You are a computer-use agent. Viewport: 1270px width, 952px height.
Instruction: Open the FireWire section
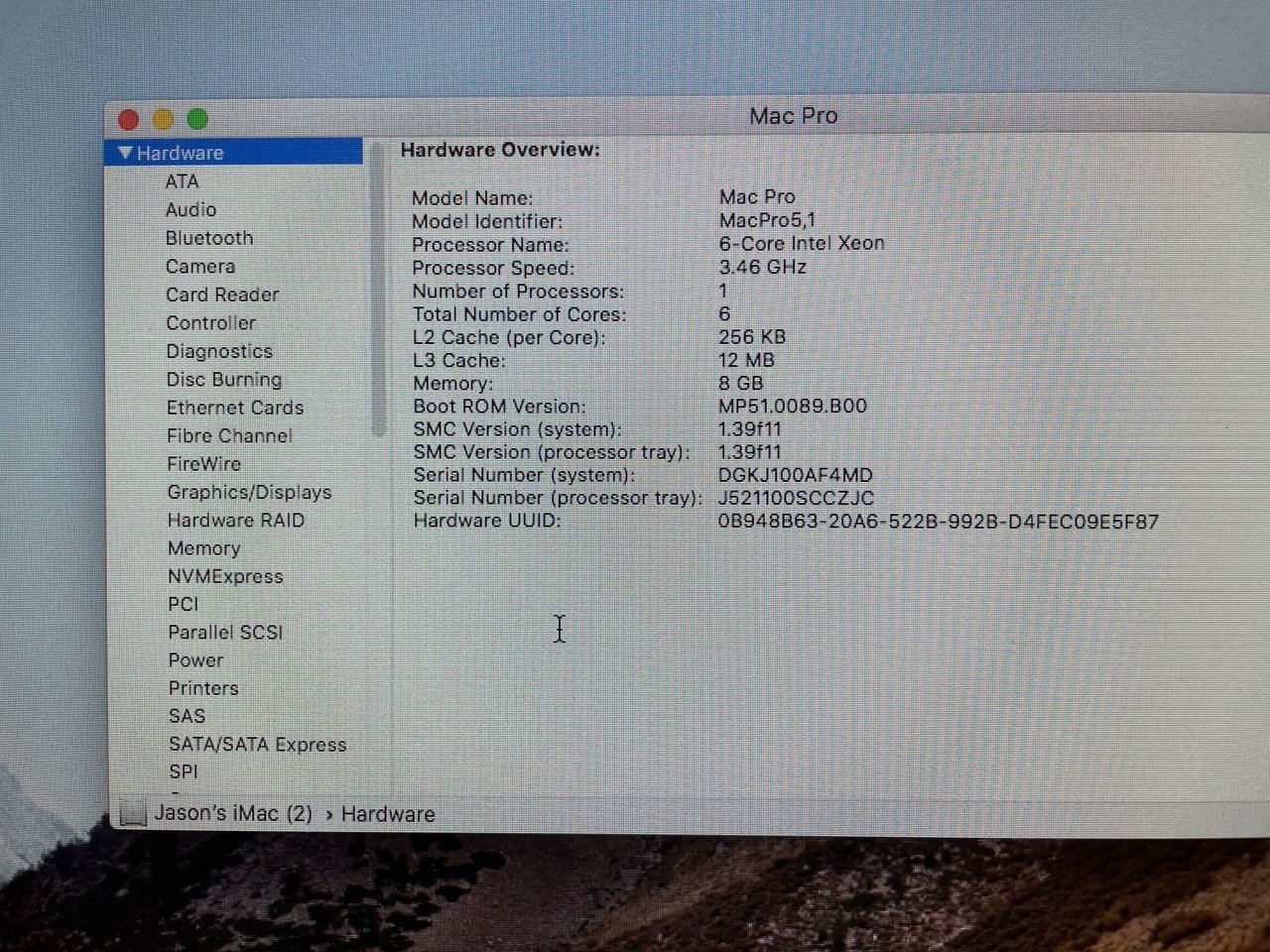204,463
